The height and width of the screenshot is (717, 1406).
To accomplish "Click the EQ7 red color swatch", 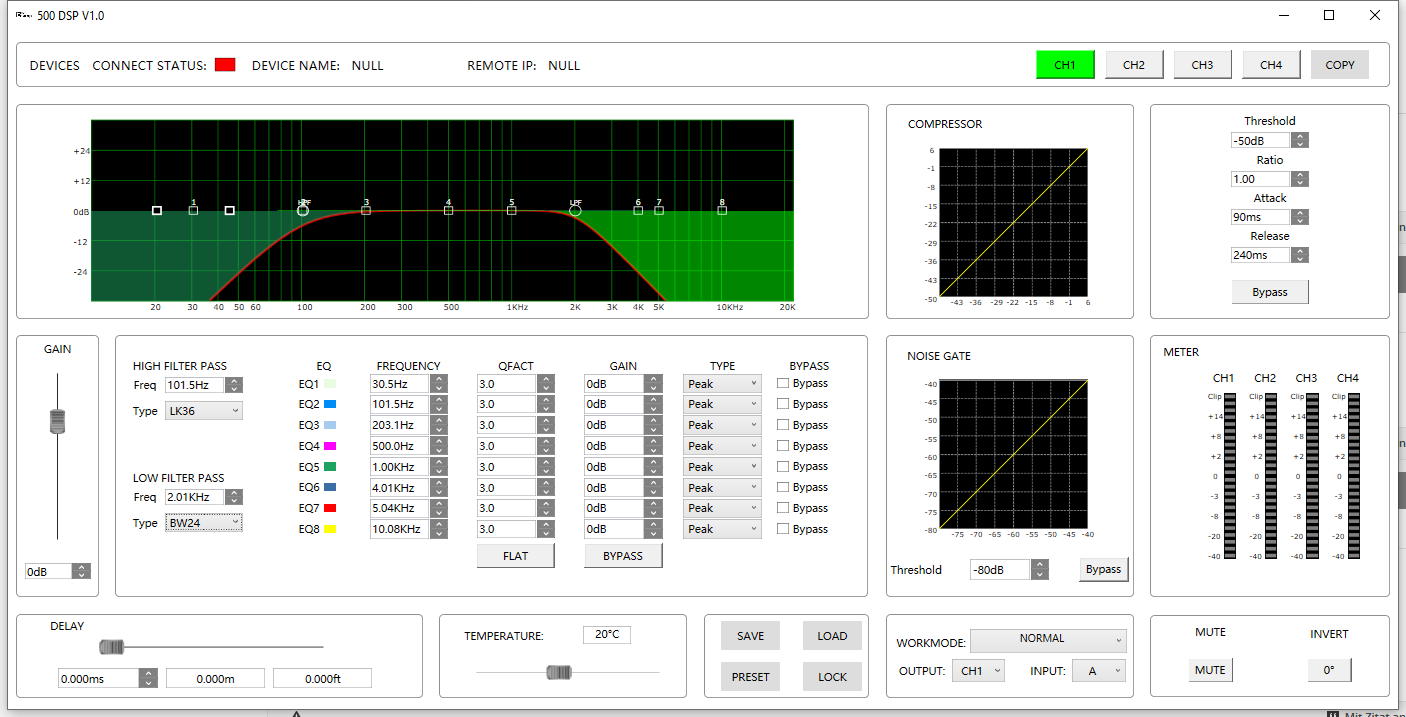I will [x=330, y=508].
